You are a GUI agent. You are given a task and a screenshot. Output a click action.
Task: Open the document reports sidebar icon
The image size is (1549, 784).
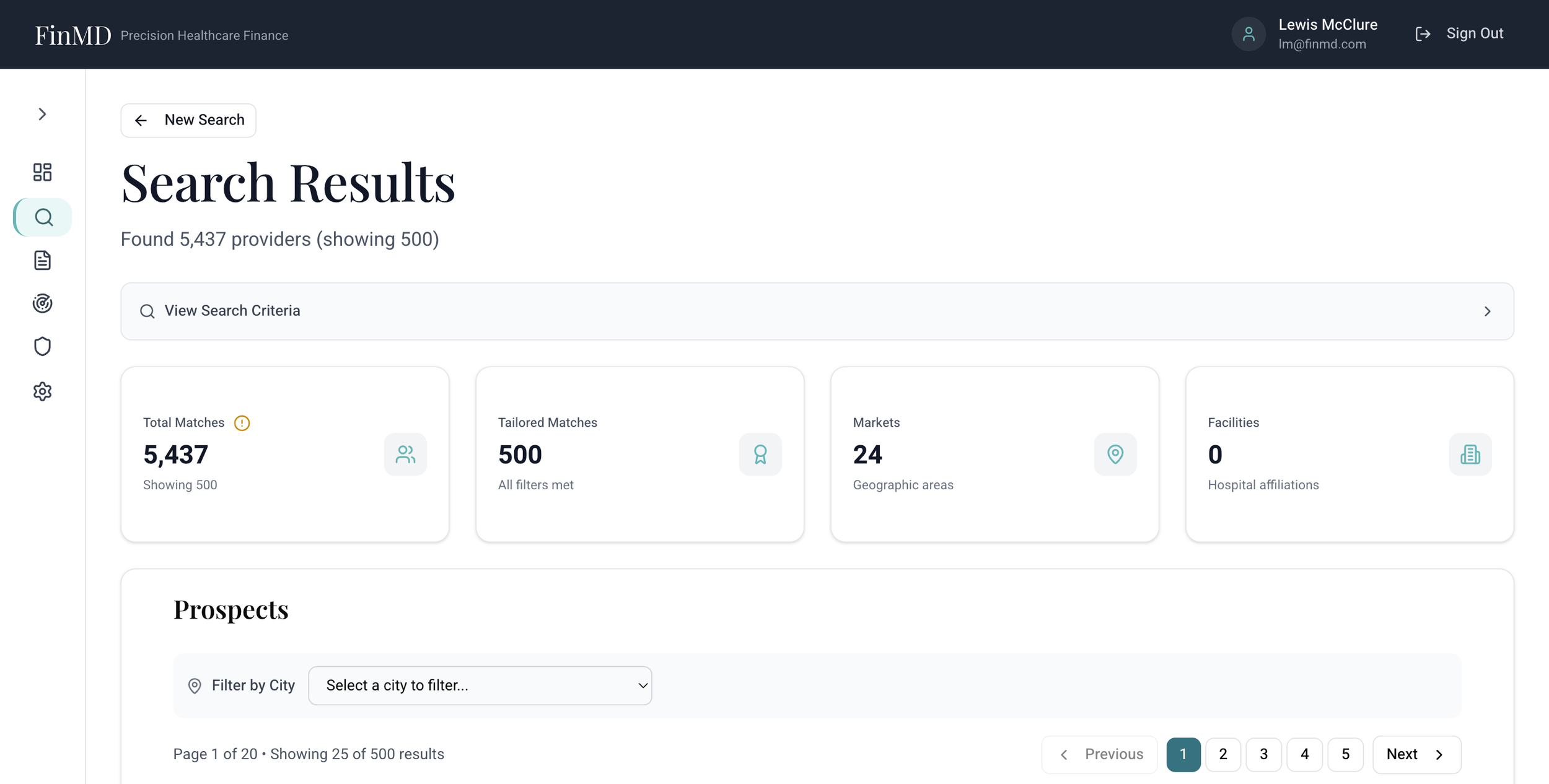coord(42,261)
